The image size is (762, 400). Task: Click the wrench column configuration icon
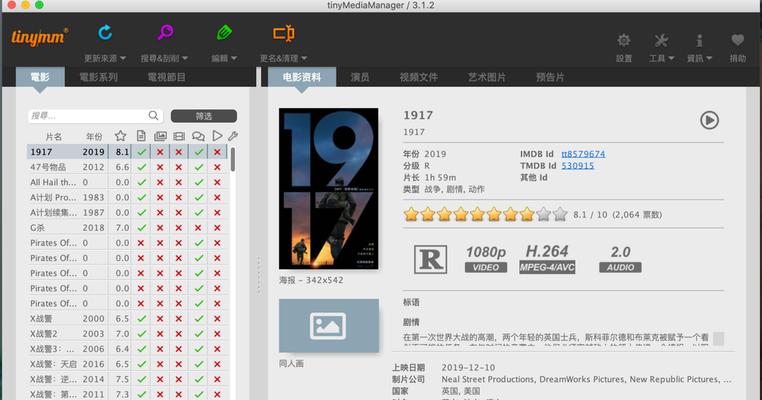233,136
